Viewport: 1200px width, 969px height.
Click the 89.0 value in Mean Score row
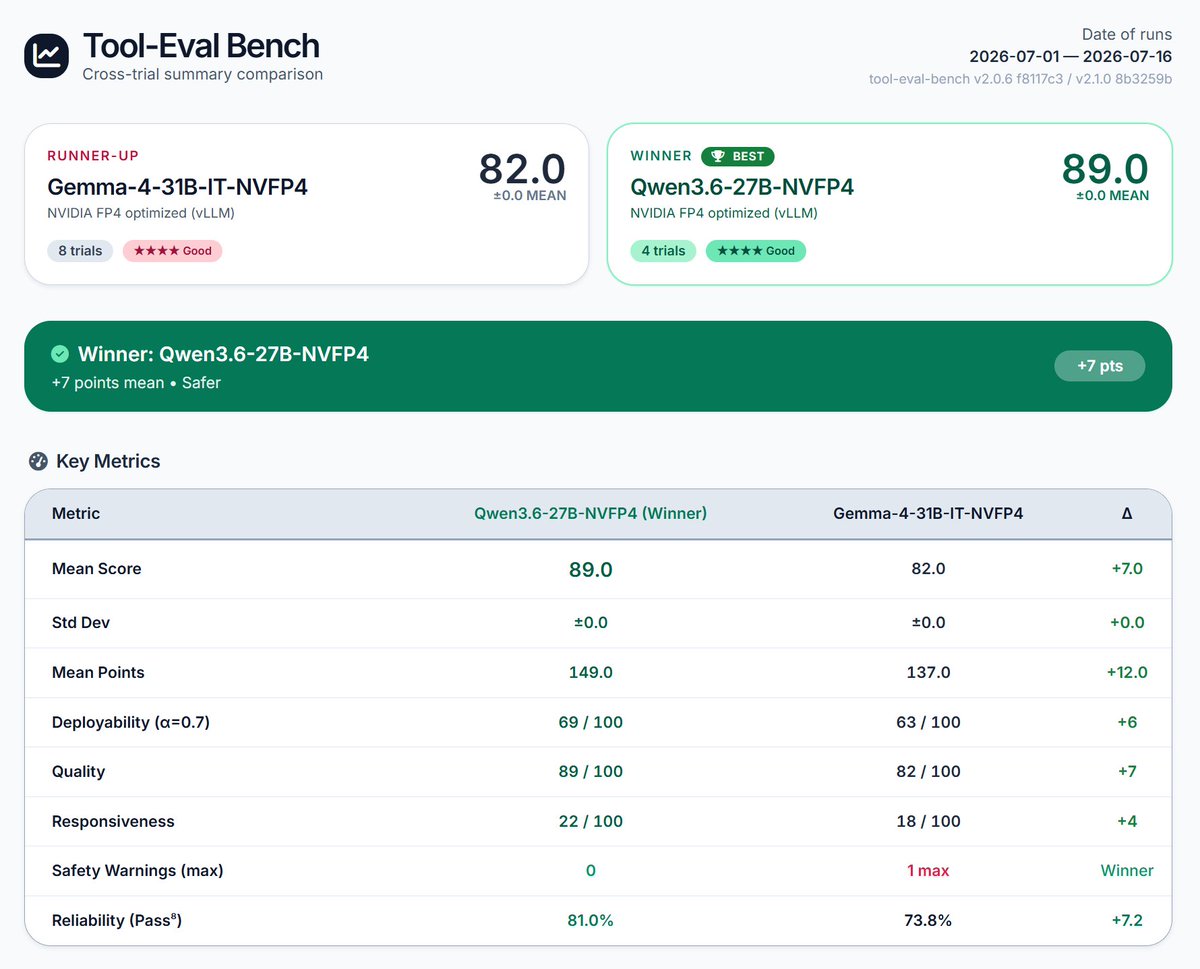pyautogui.click(x=590, y=569)
